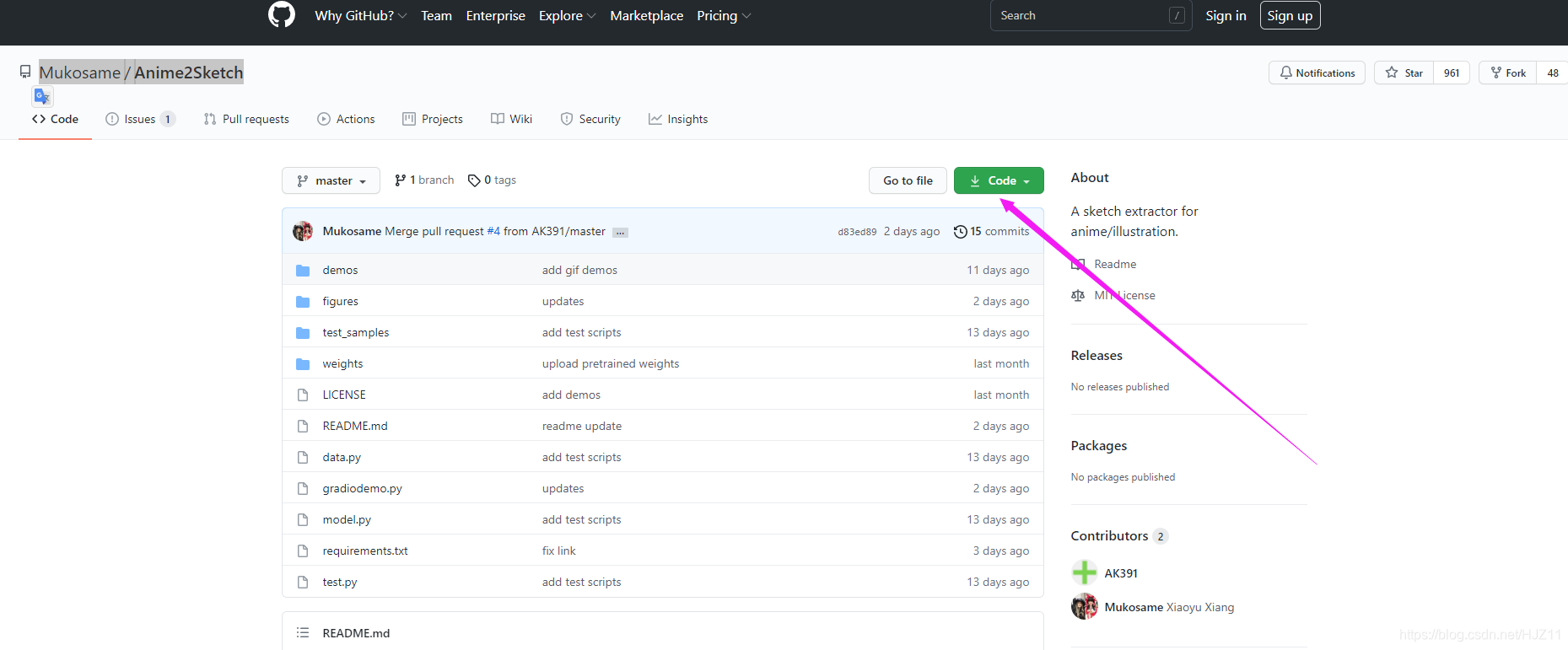The height and width of the screenshot is (650, 1568).
Task: Open the README.md file in list
Action: pyautogui.click(x=355, y=426)
